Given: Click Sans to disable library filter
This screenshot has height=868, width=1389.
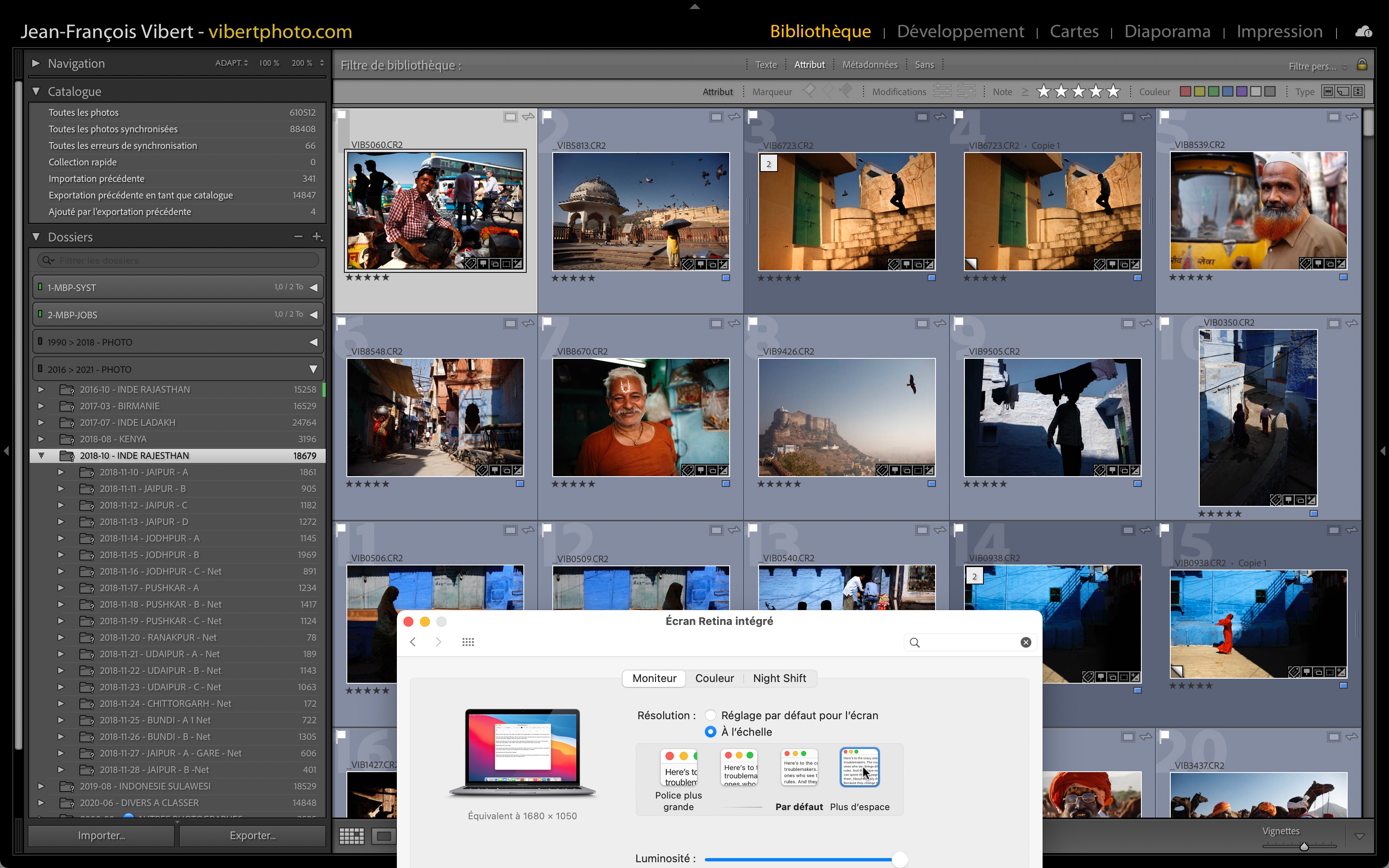Looking at the screenshot, I should pos(924,65).
